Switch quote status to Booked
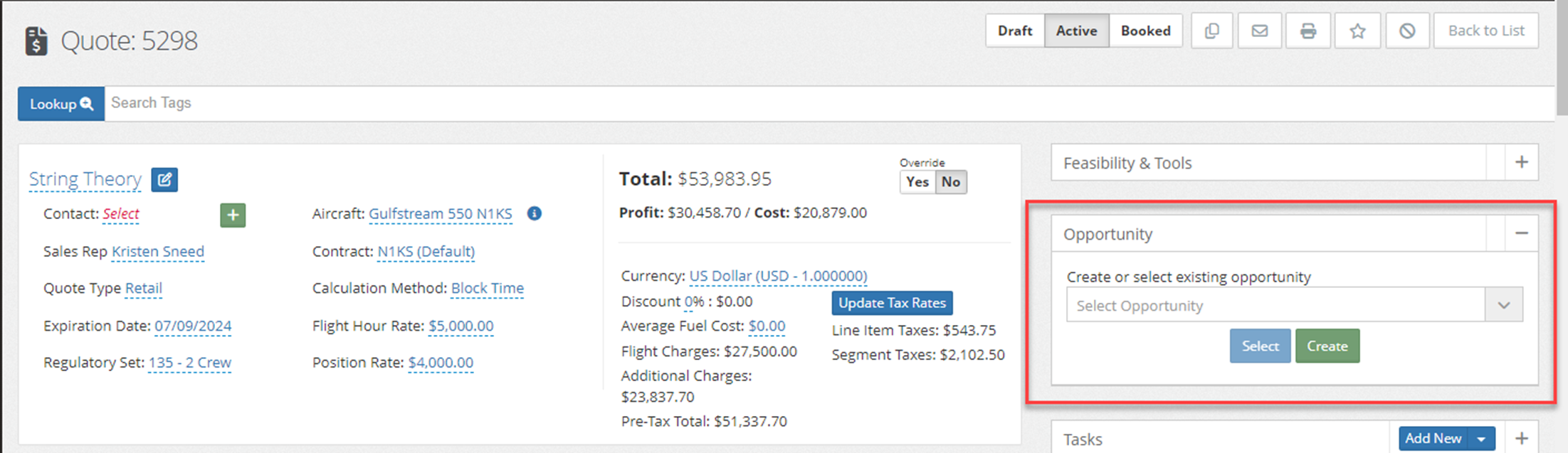The width and height of the screenshot is (1568, 453). [x=1145, y=31]
